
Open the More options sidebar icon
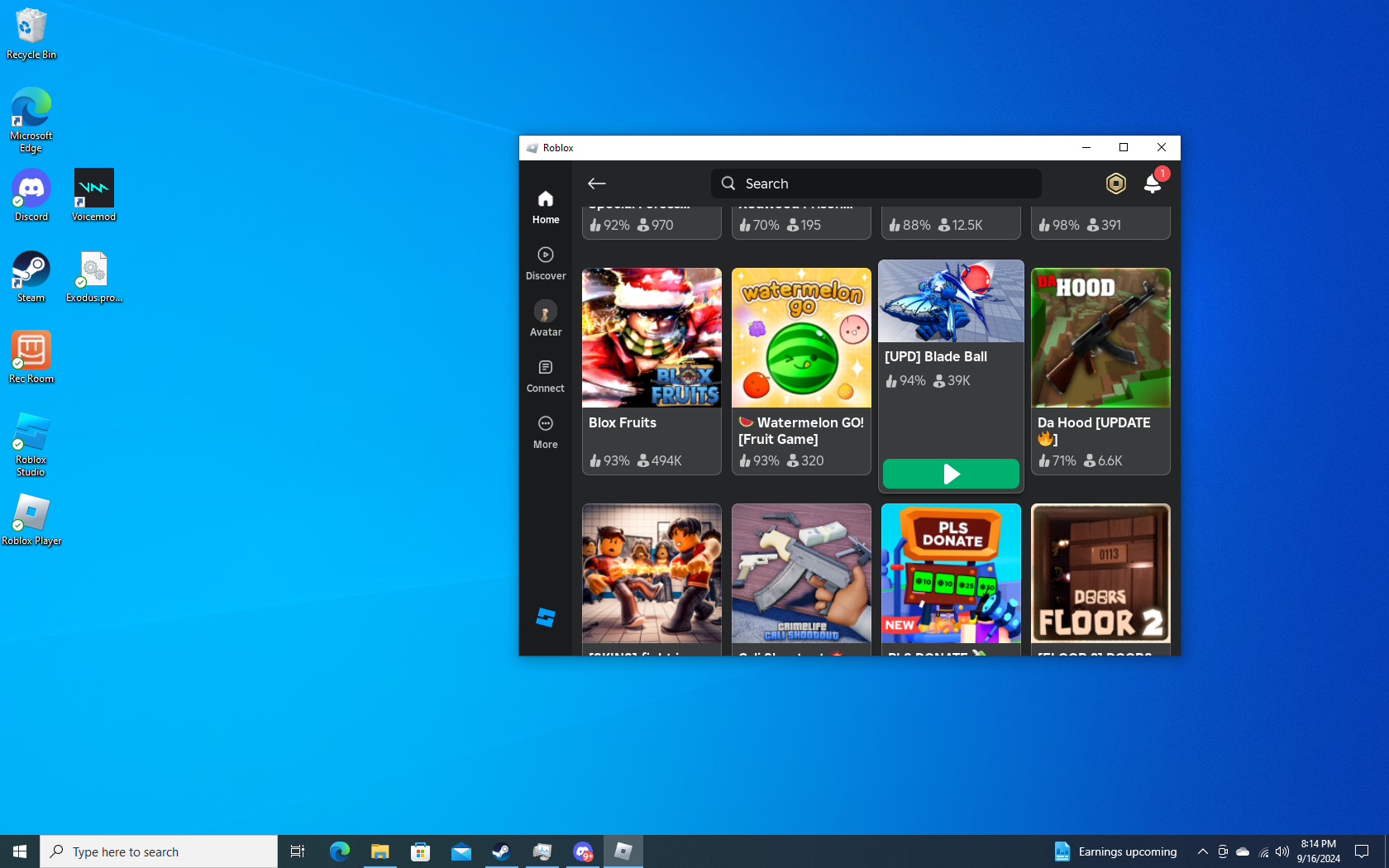tap(546, 432)
